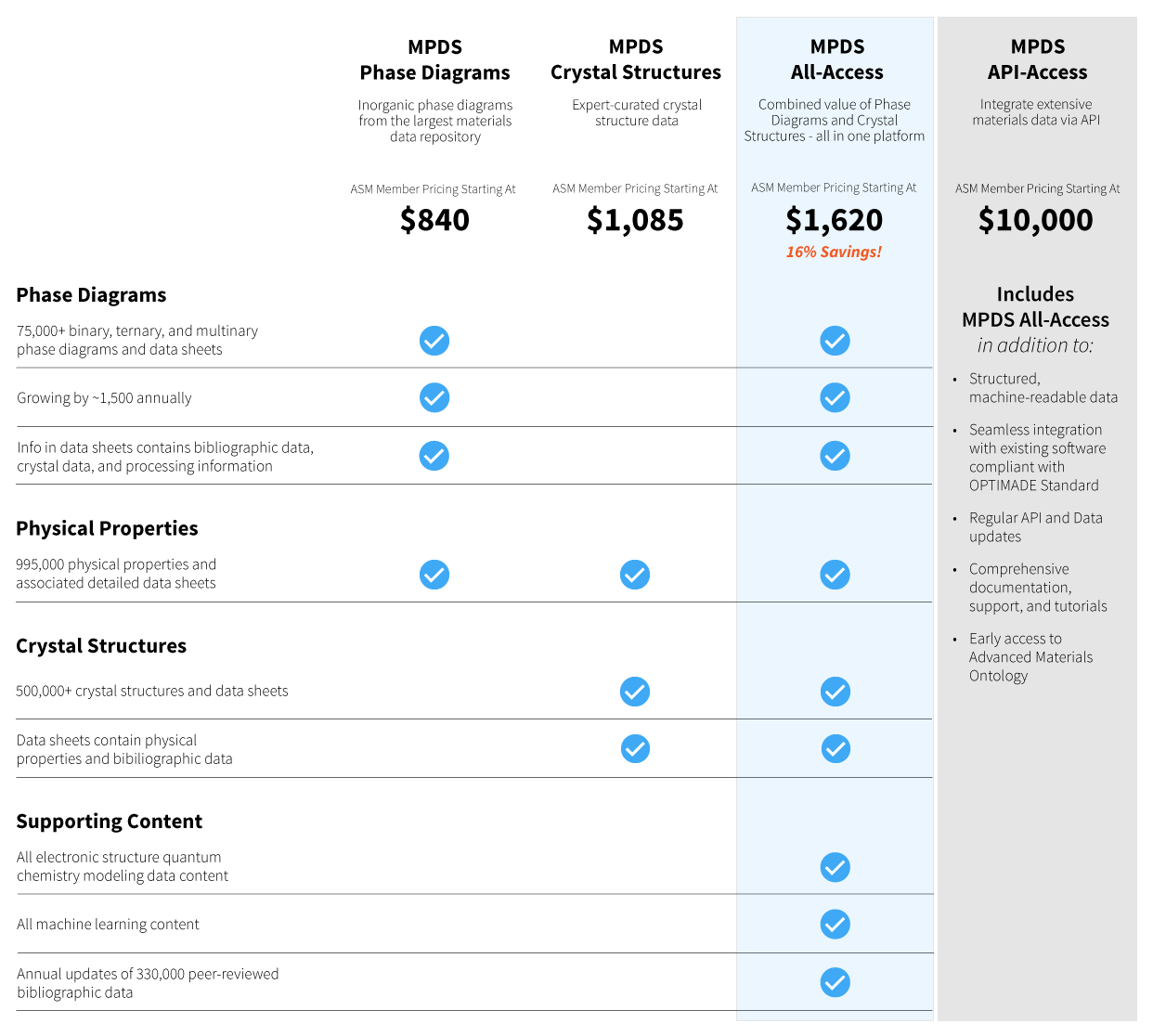Click the $10,000 API-Access price
Image resolution: width=1153 pixels, height=1036 pixels.
tap(1036, 220)
